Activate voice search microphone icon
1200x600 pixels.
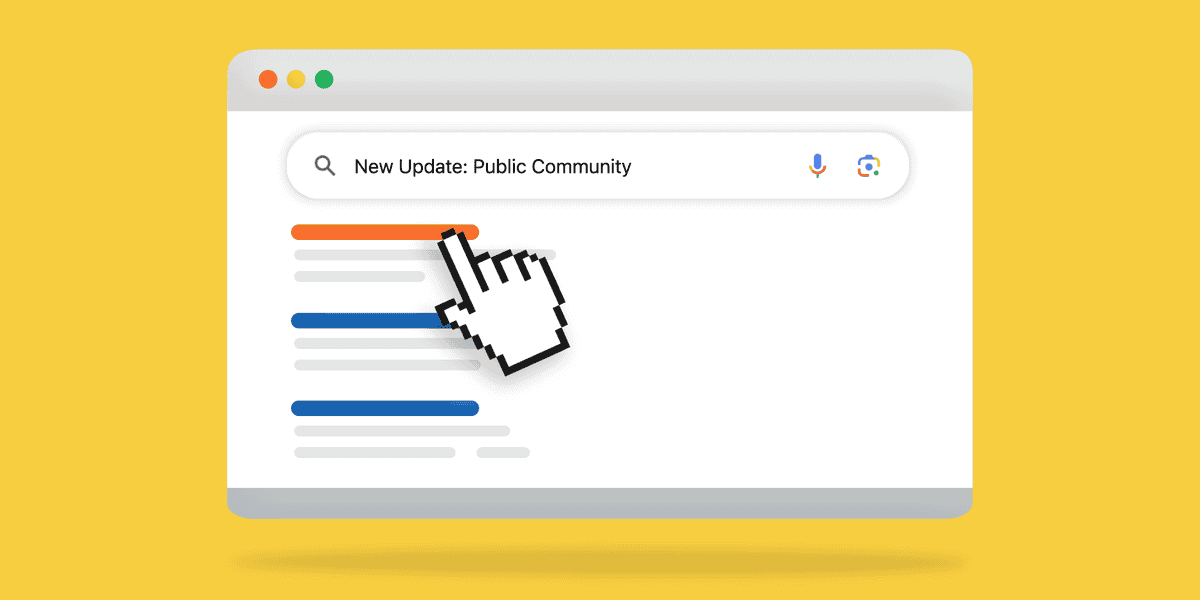coord(818,166)
